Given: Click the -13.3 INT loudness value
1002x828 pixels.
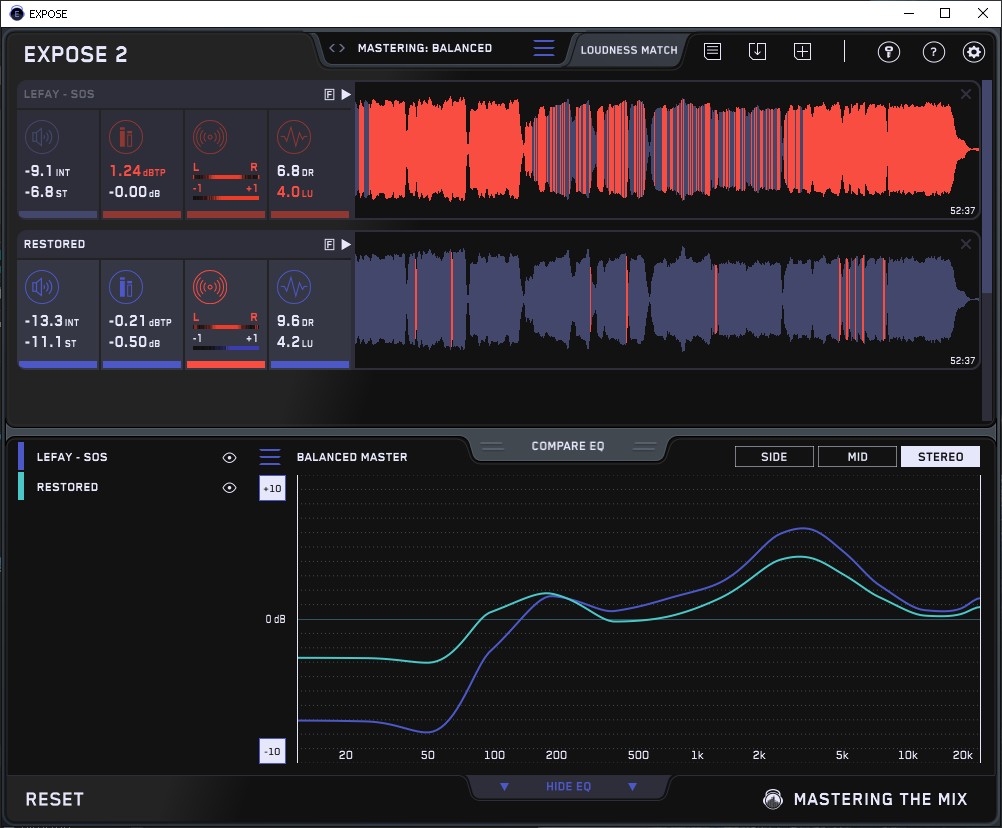Looking at the screenshot, I should pos(52,321).
